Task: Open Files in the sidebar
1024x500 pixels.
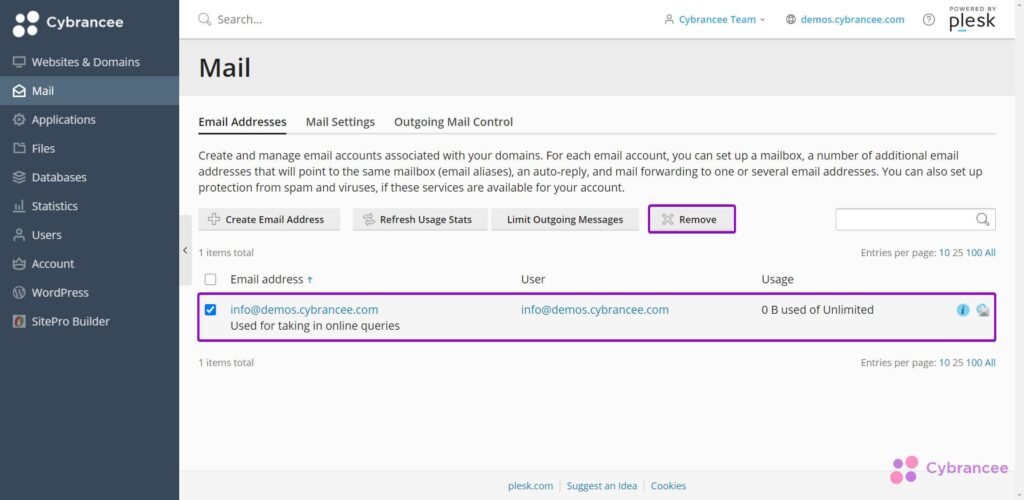Action: 89,148
